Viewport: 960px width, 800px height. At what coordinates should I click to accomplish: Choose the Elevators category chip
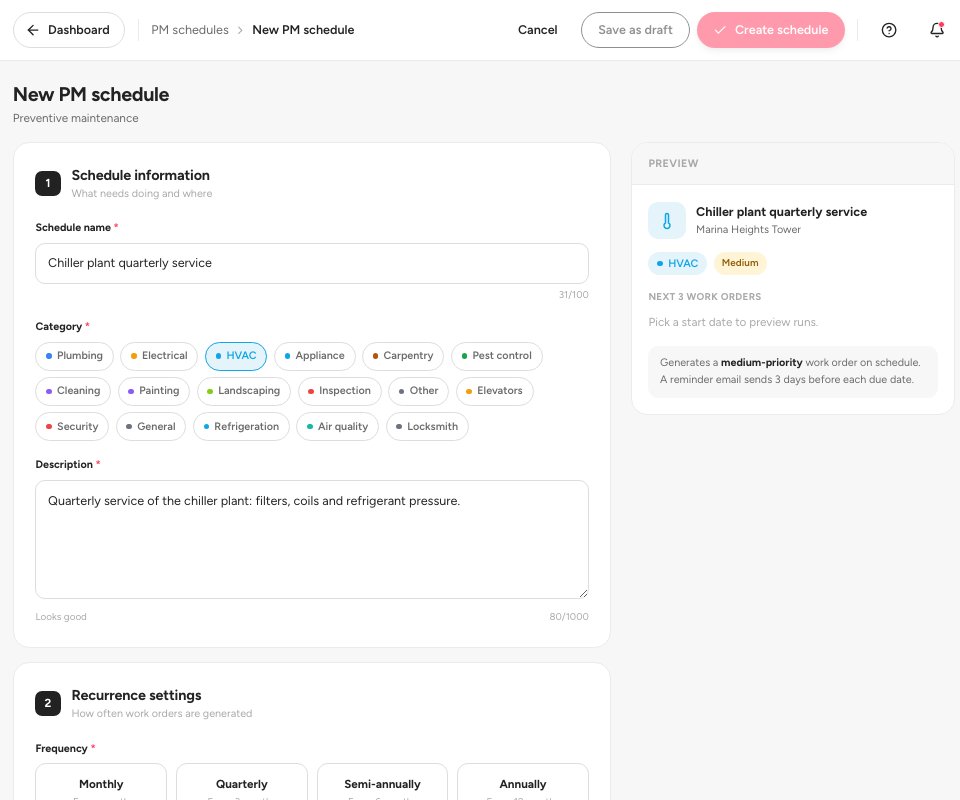pyautogui.click(x=495, y=391)
